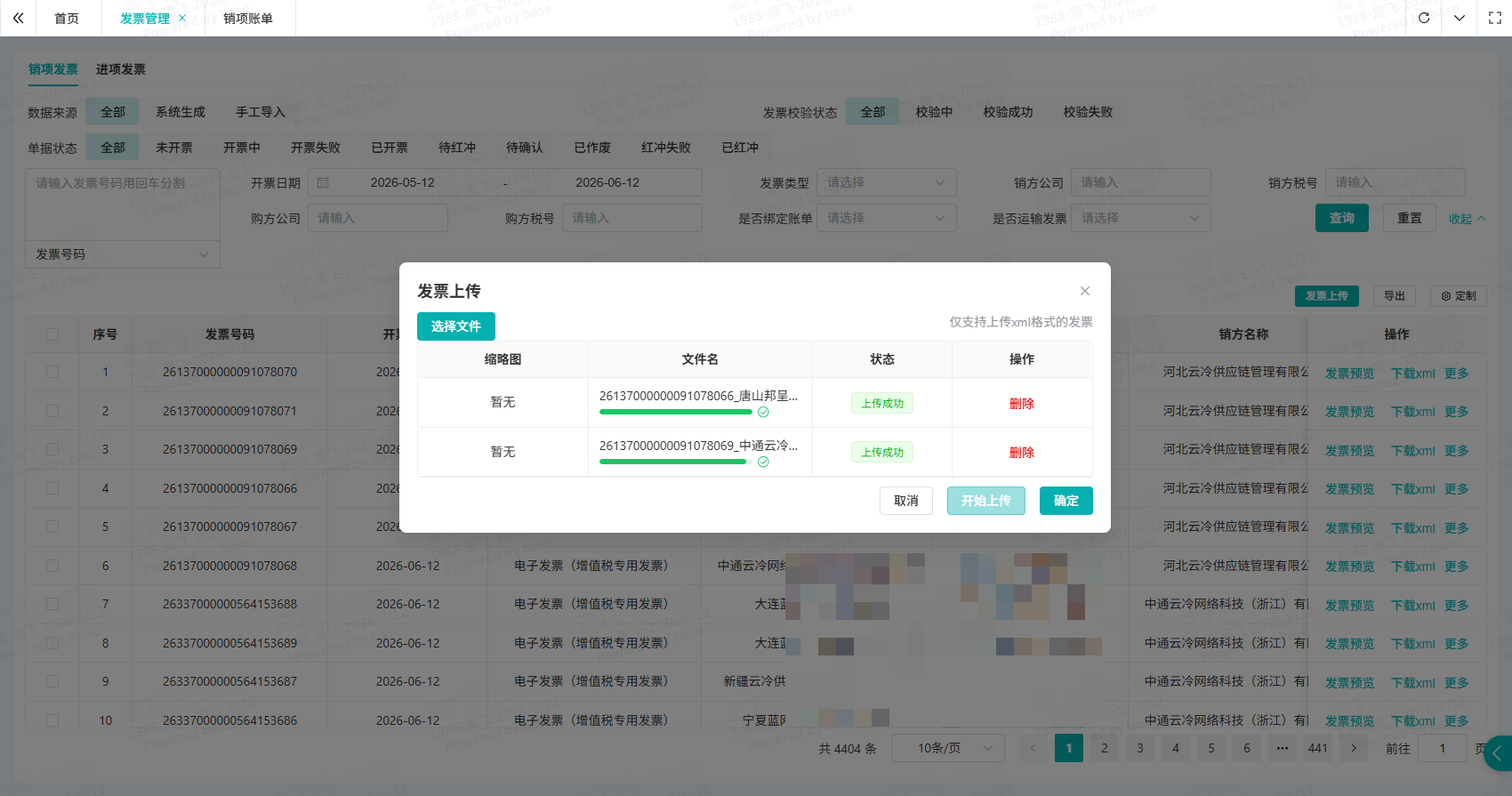The width and height of the screenshot is (1512, 796).
Task: Open the 是否绑定账单 dropdown
Action: (887, 218)
